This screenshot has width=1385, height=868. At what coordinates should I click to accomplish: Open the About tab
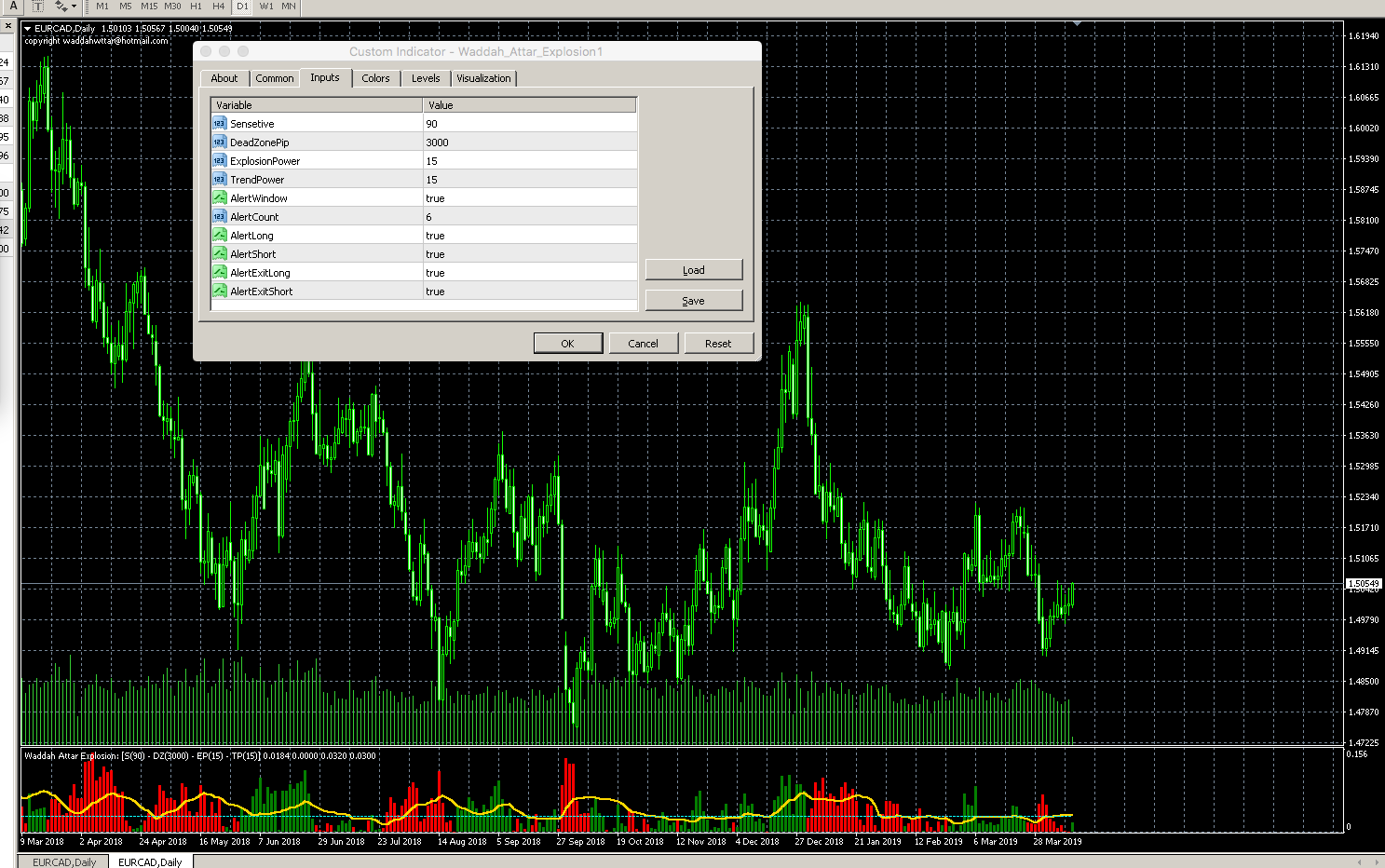pyautogui.click(x=224, y=78)
